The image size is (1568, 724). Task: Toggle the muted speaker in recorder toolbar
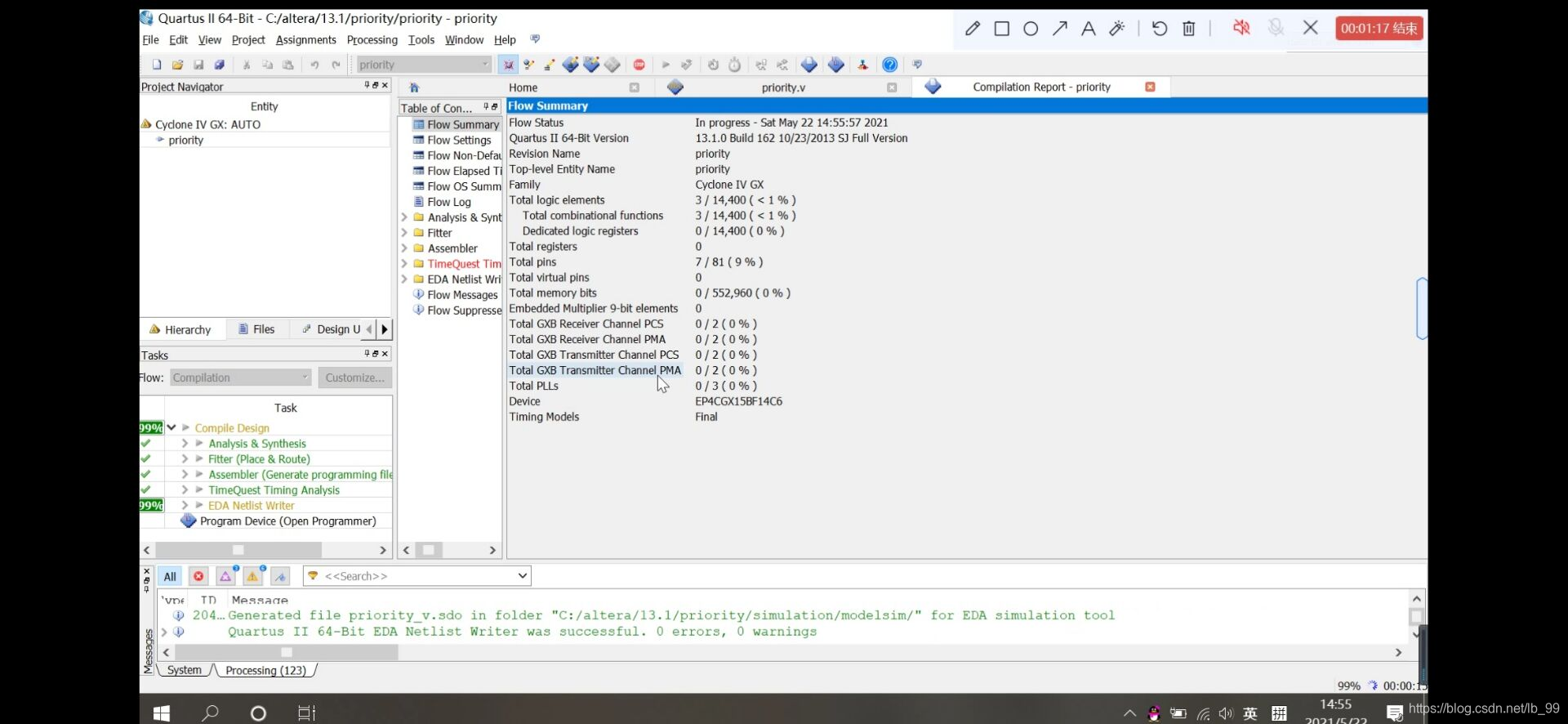coord(1241,28)
